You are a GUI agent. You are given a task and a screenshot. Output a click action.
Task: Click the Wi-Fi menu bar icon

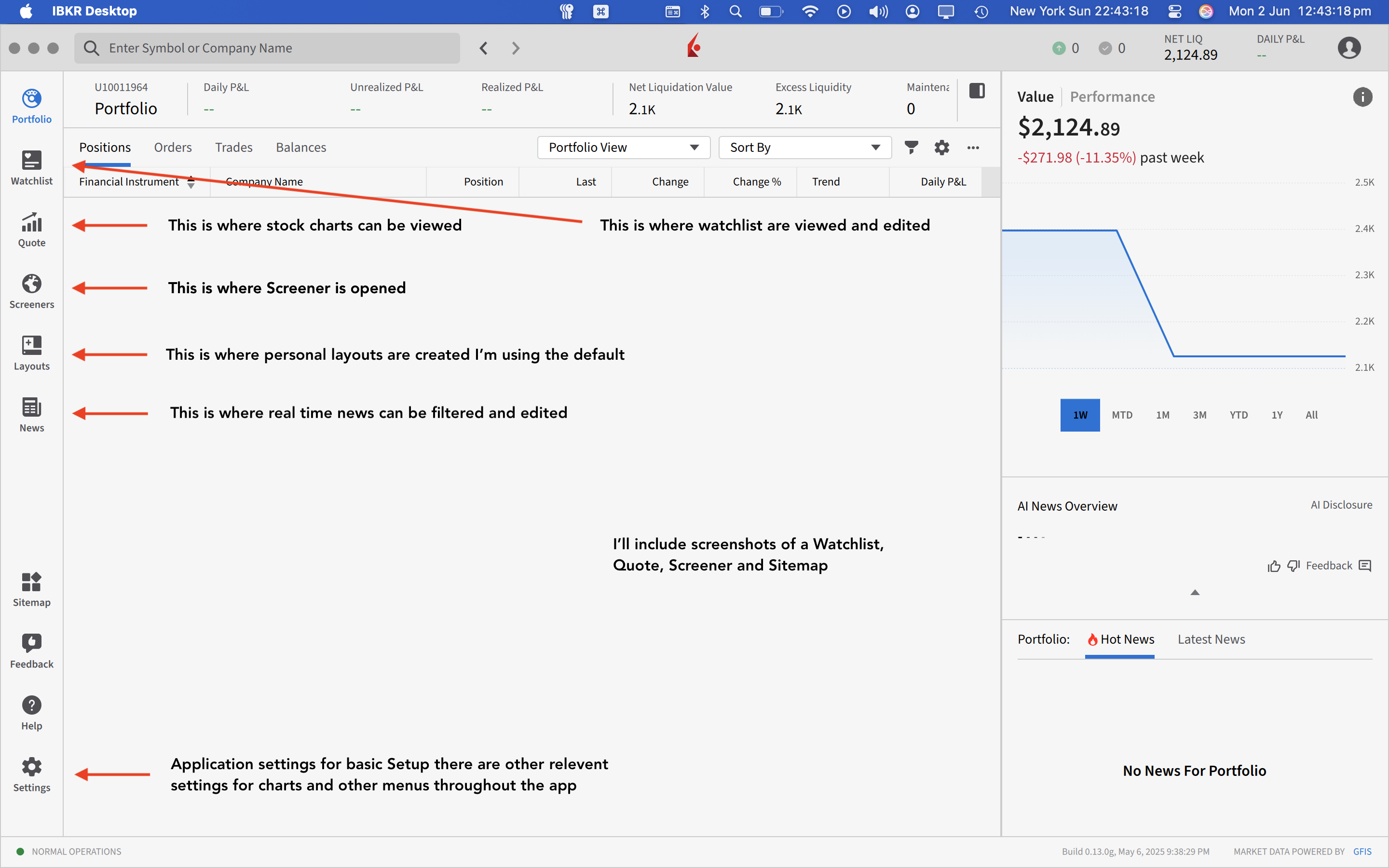click(809, 12)
